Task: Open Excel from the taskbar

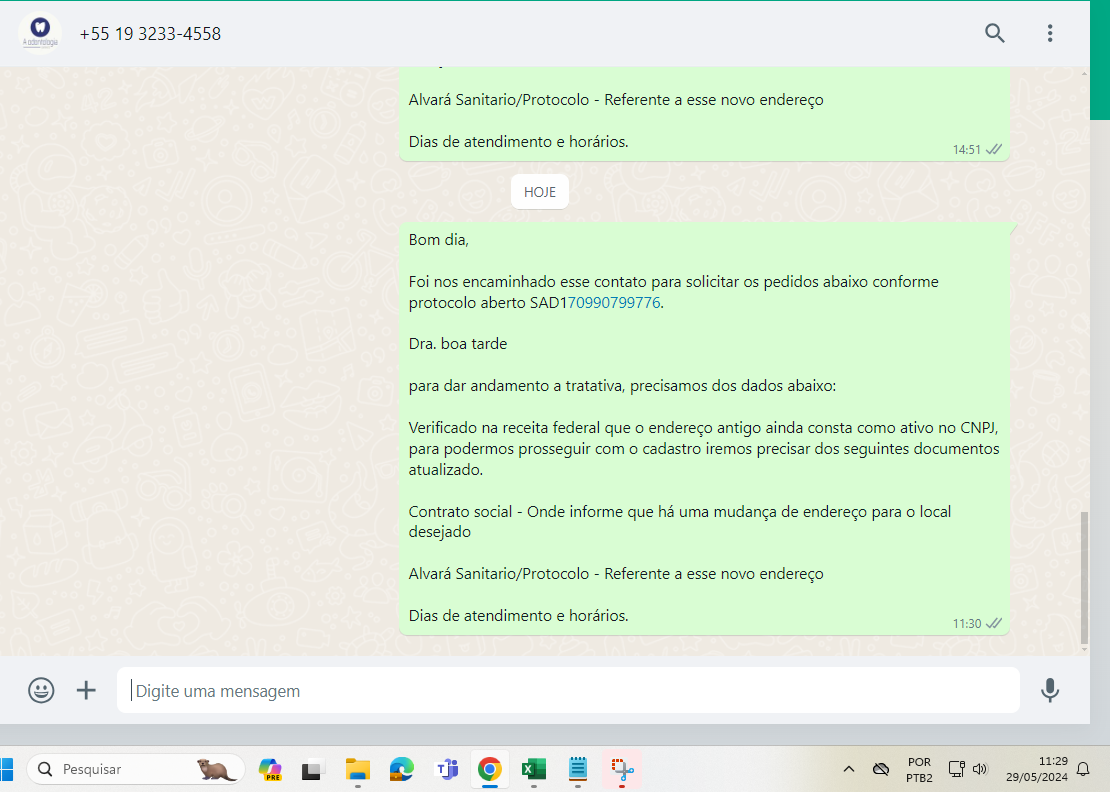Action: [x=534, y=769]
